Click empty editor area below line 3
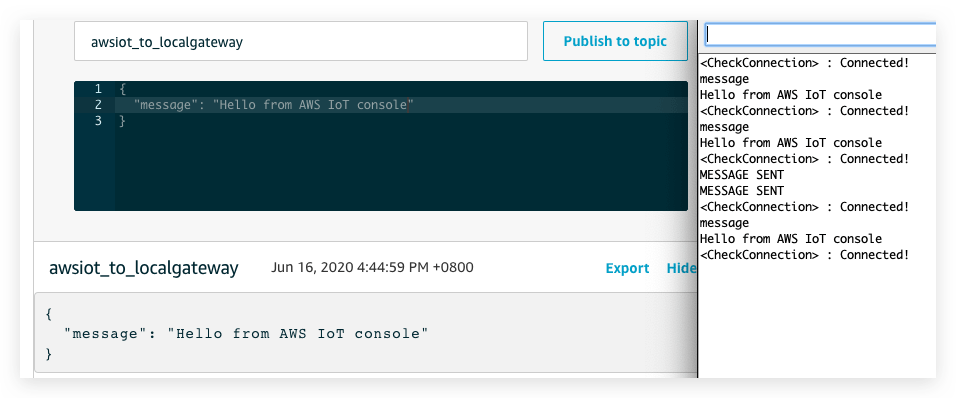956x398 pixels. click(401, 169)
